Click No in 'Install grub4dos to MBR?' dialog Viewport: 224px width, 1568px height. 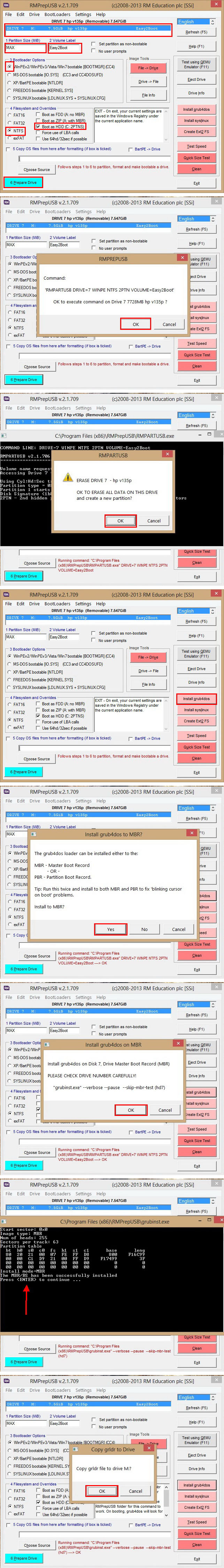(144, 929)
